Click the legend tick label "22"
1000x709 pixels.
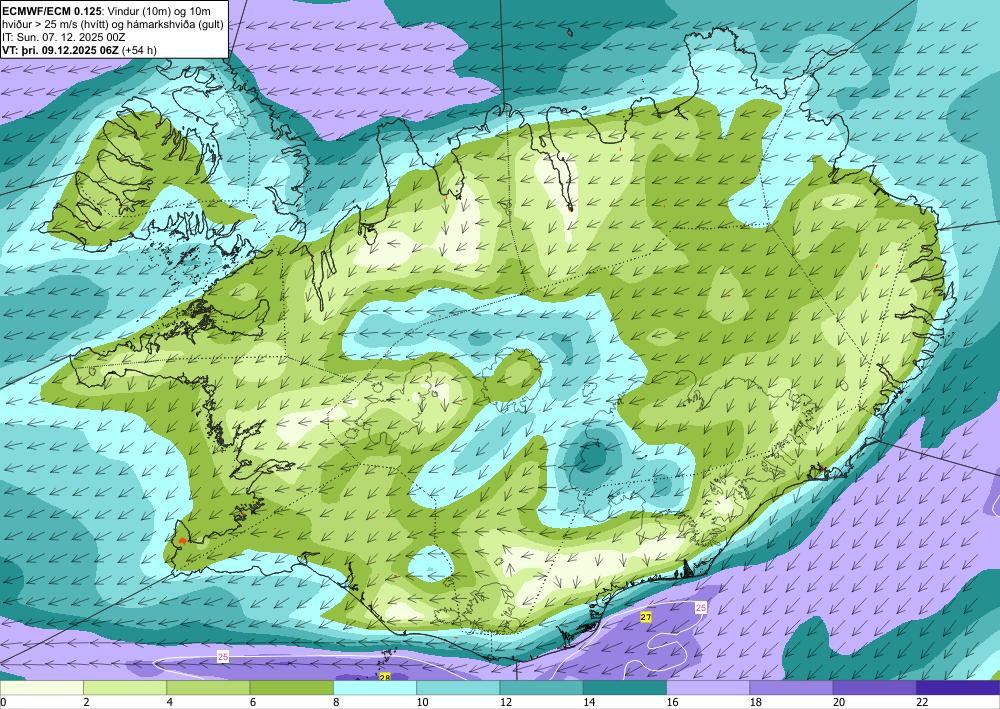tap(922, 702)
